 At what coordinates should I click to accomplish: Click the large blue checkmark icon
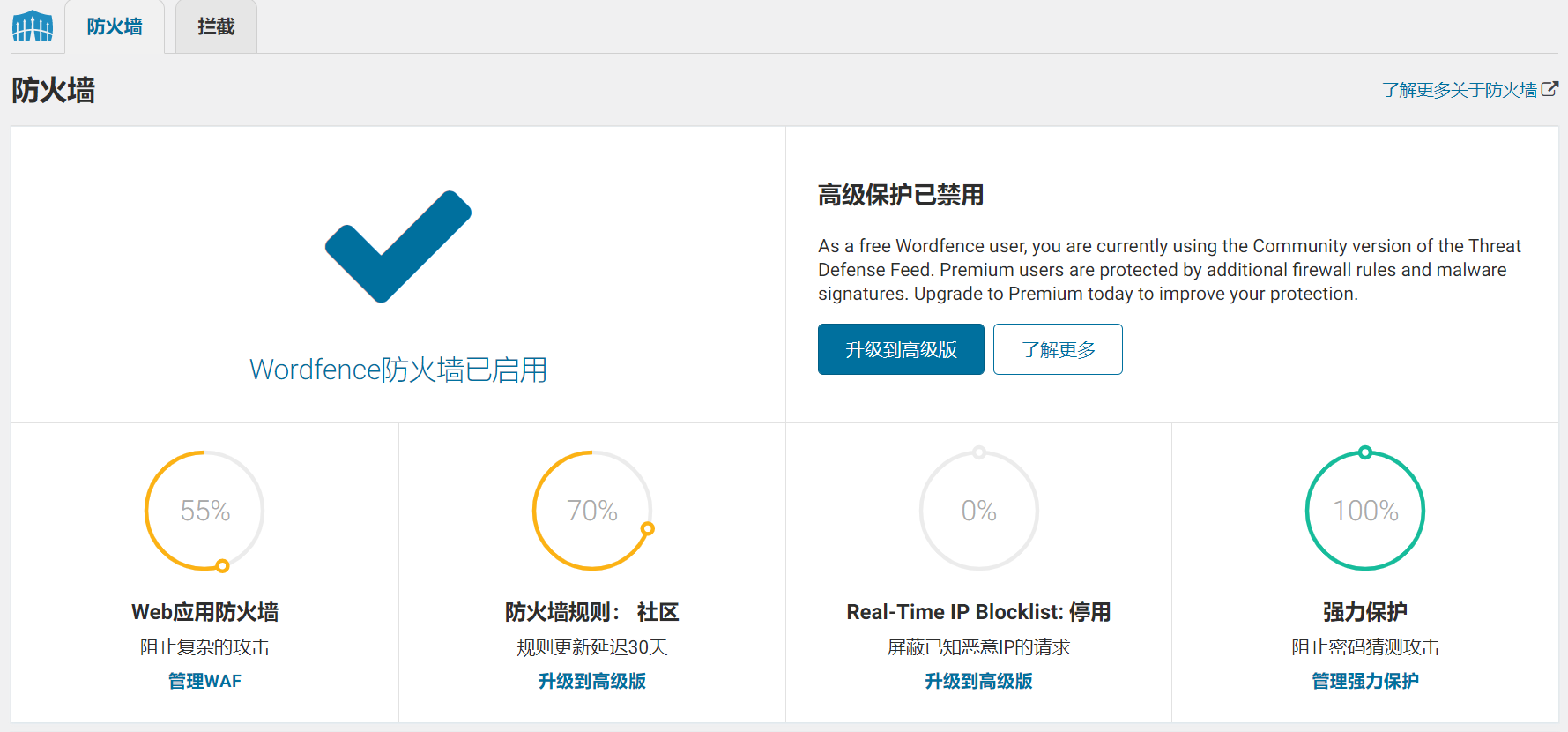coord(398,247)
